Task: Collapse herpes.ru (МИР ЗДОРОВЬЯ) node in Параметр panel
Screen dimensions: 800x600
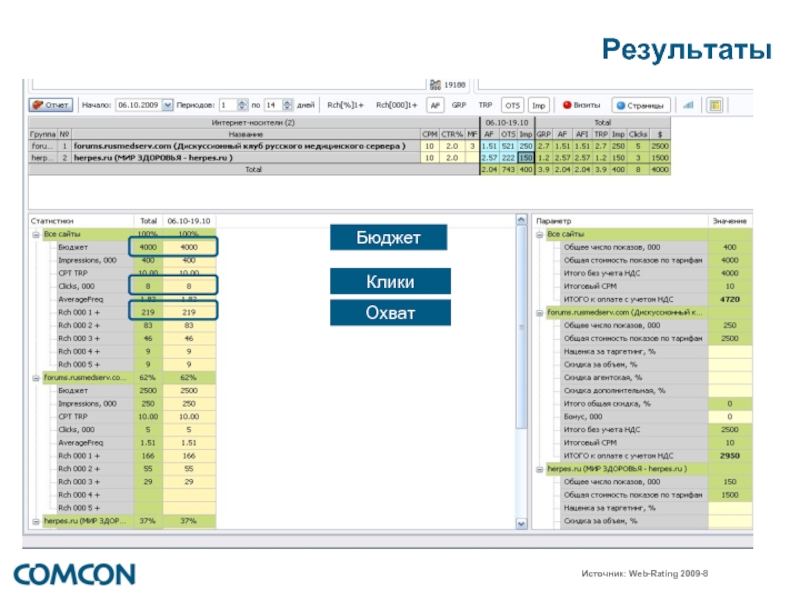Action: [x=539, y=469]
